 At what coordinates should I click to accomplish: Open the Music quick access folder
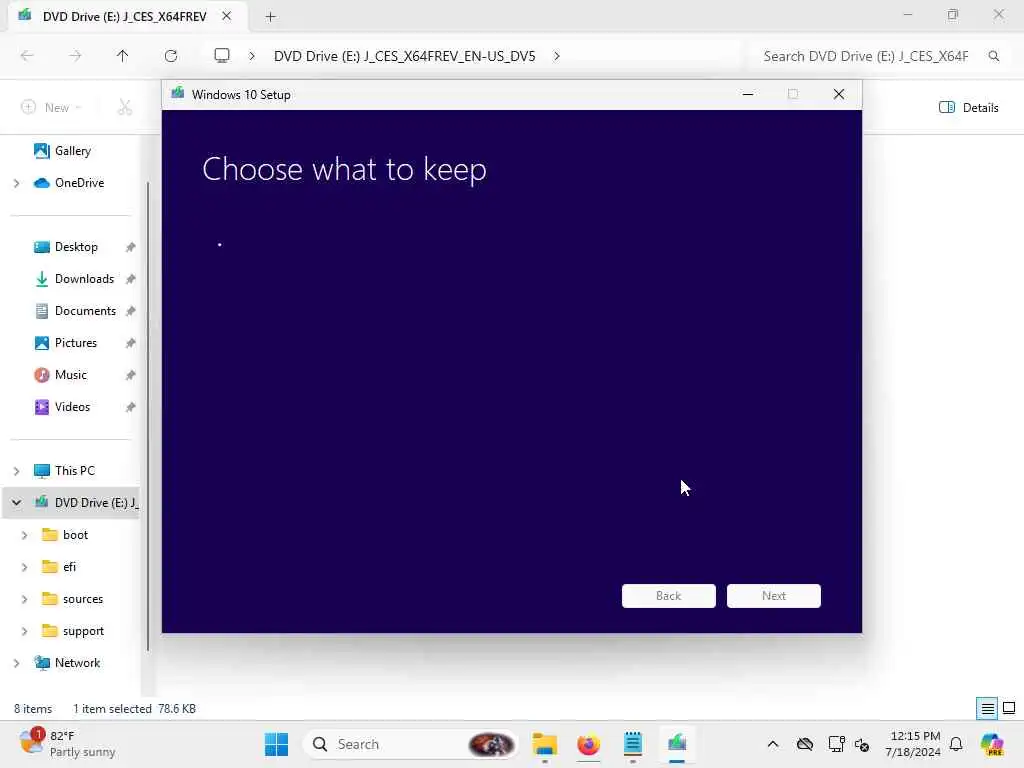pos(70,375)
